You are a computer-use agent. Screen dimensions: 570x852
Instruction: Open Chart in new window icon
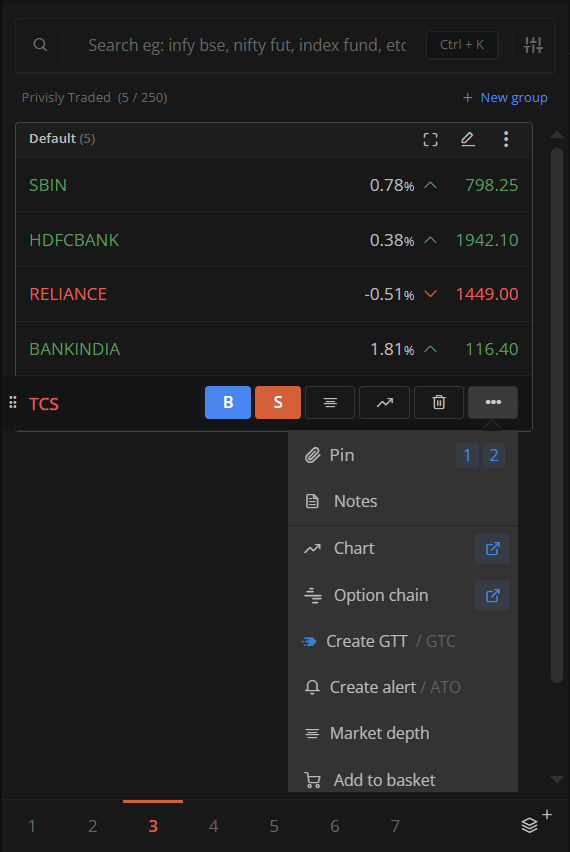point(492,549)
